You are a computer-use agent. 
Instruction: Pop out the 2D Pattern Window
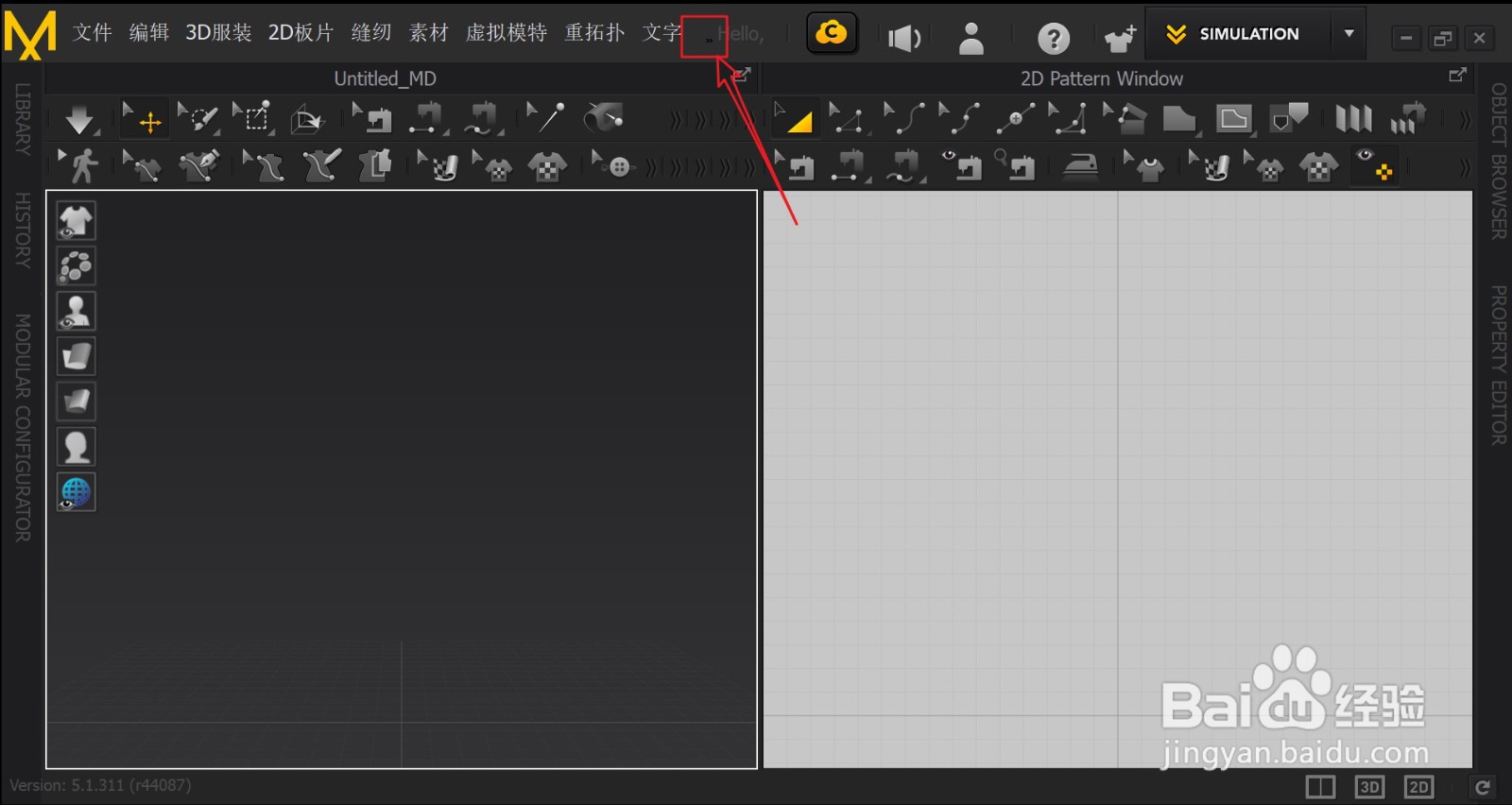(x=1458, y=75)
